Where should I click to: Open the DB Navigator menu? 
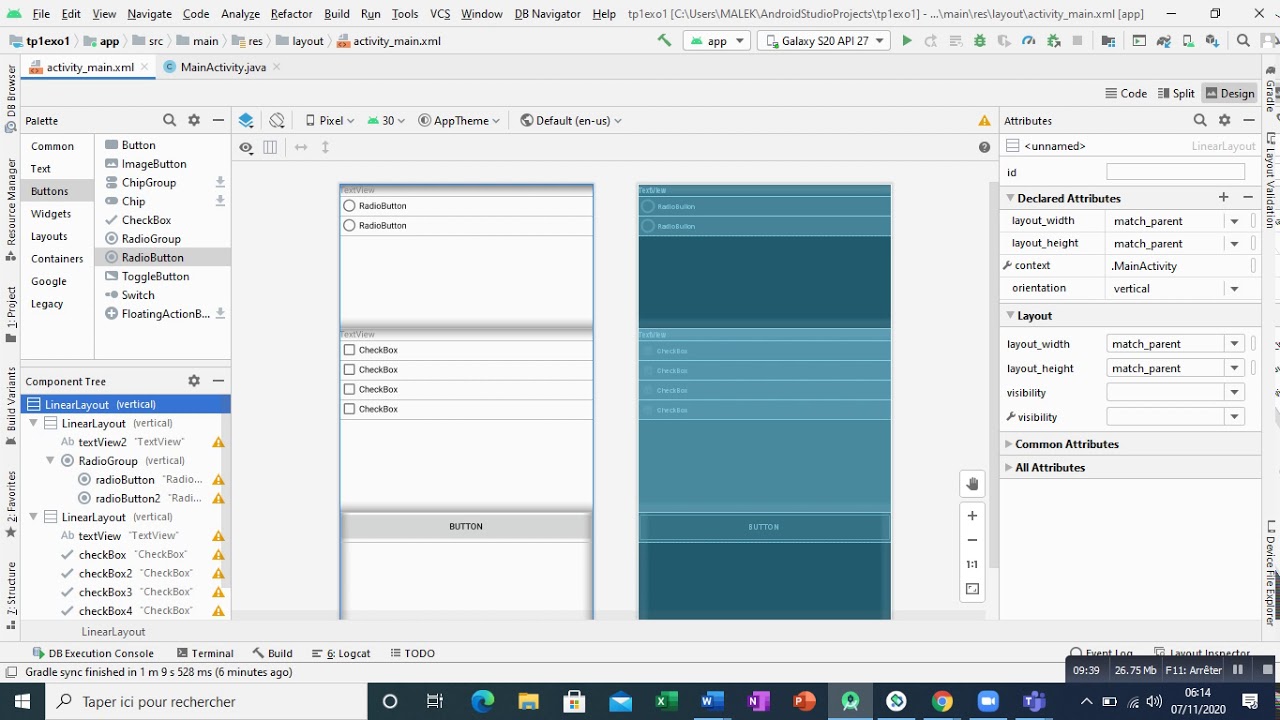[547, 14]
